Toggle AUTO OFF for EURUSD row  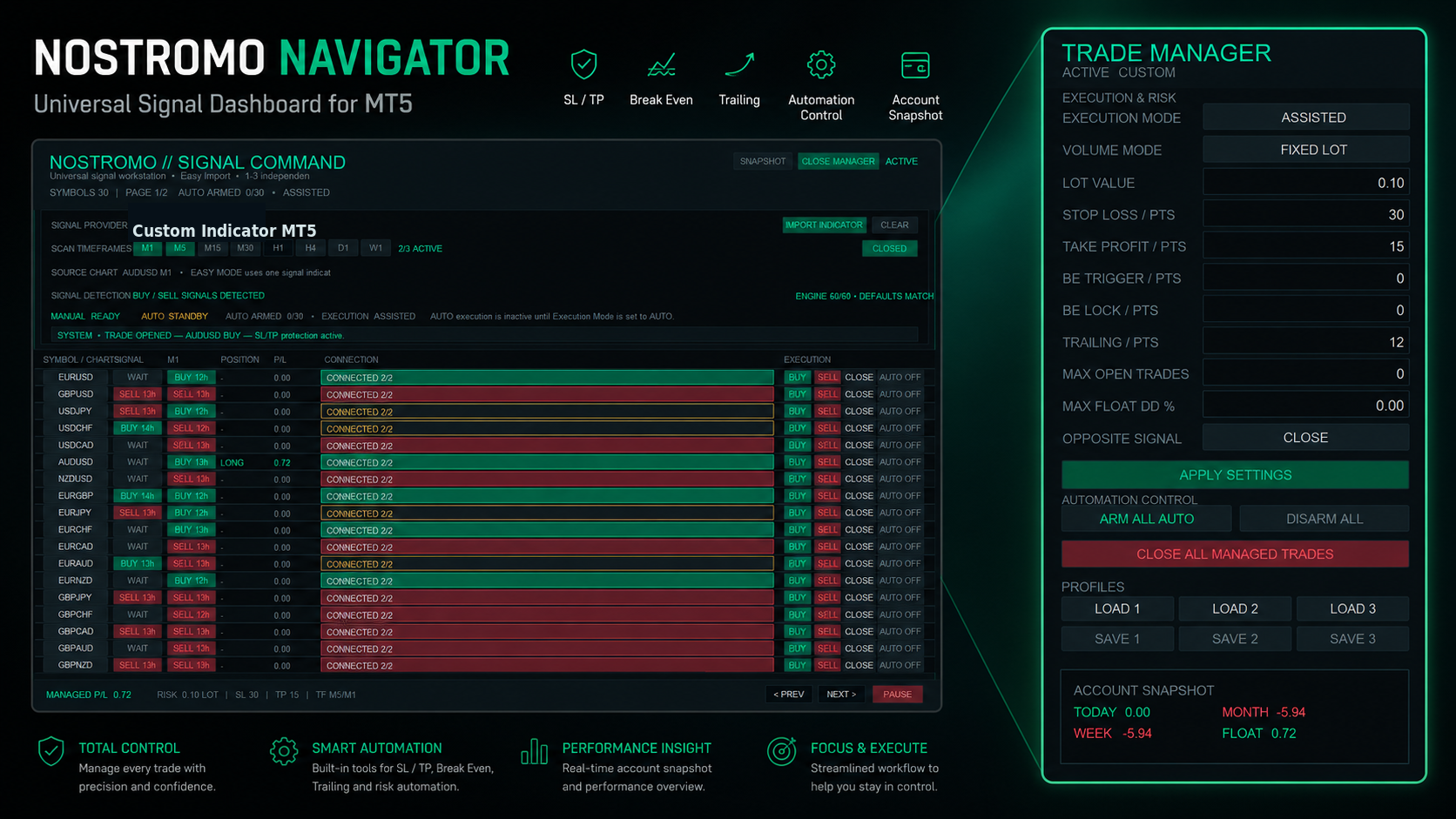(x=900, y=378)
